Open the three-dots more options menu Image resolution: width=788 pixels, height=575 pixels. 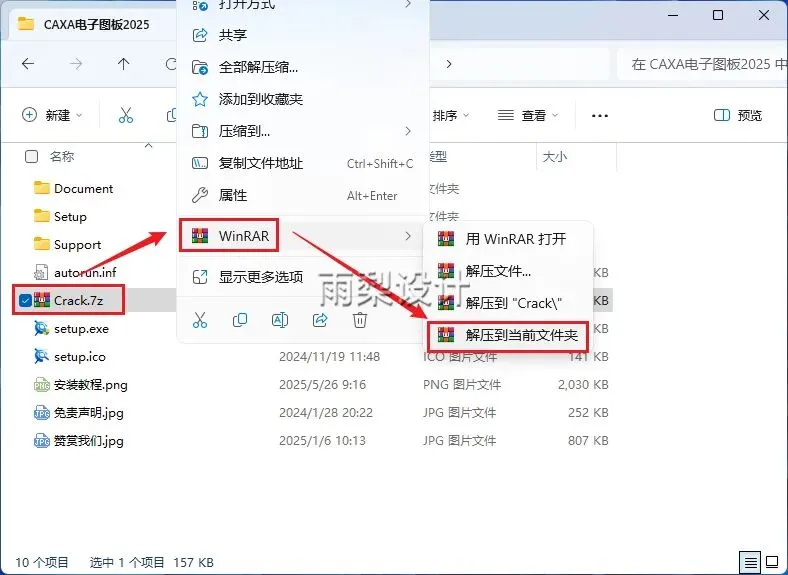coord(600,116)
